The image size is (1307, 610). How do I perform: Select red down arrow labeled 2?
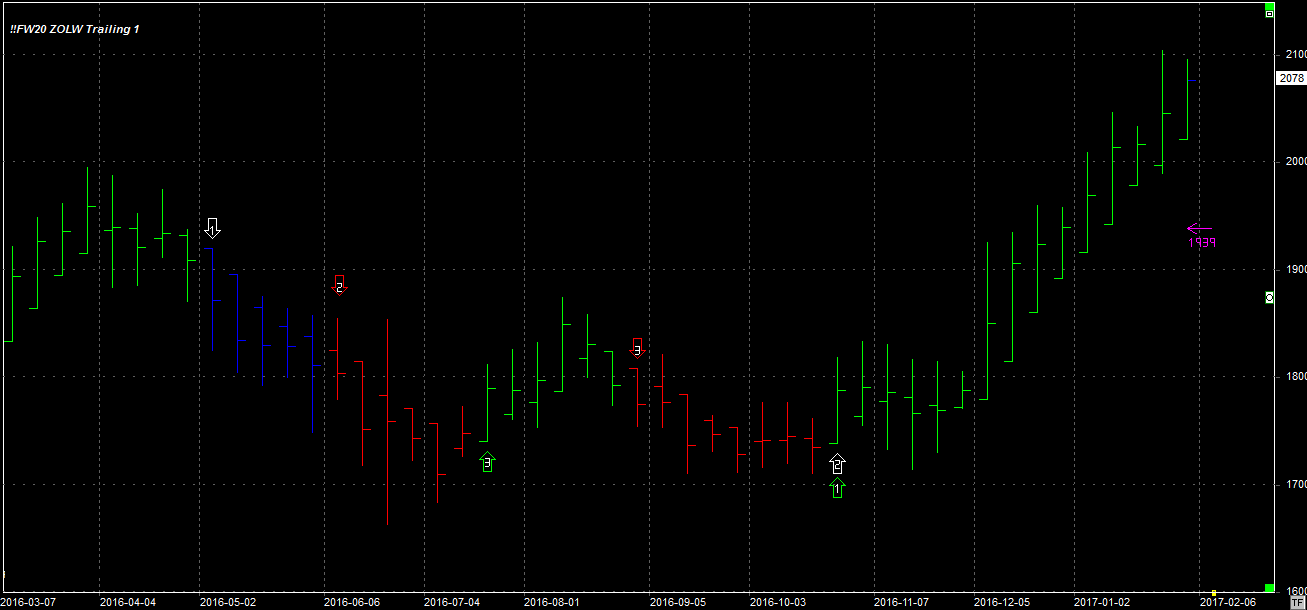click(339, 287)
